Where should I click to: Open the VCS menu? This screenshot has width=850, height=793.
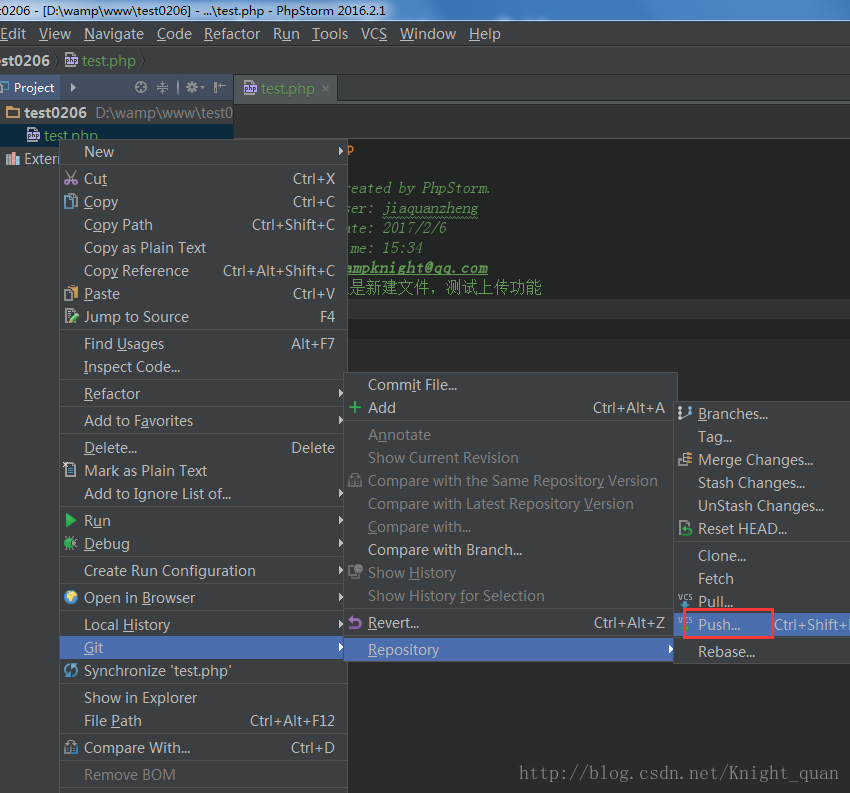[374, 34]
